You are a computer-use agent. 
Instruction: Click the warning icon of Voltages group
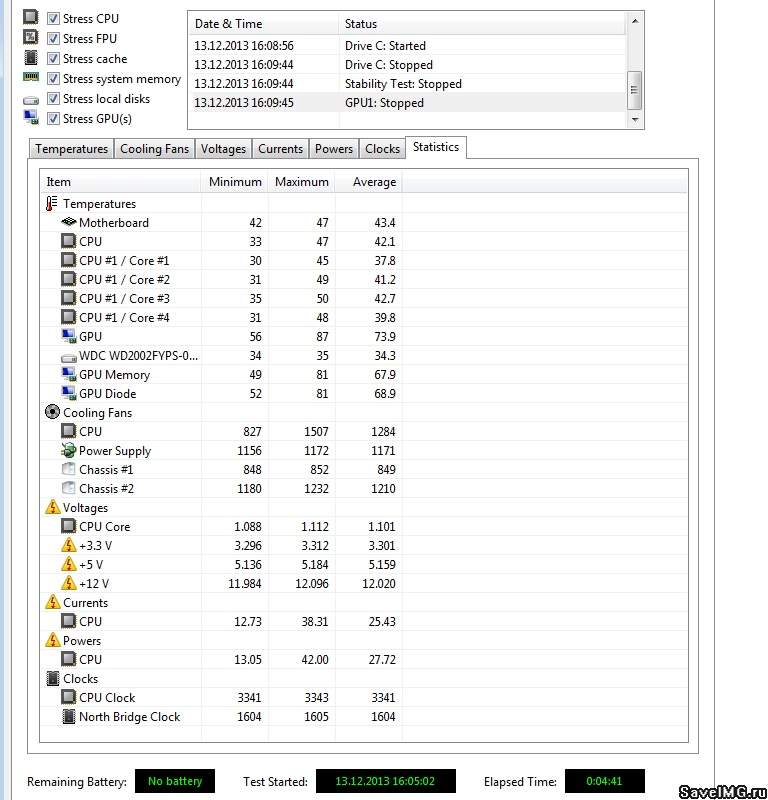coord(53,507)
